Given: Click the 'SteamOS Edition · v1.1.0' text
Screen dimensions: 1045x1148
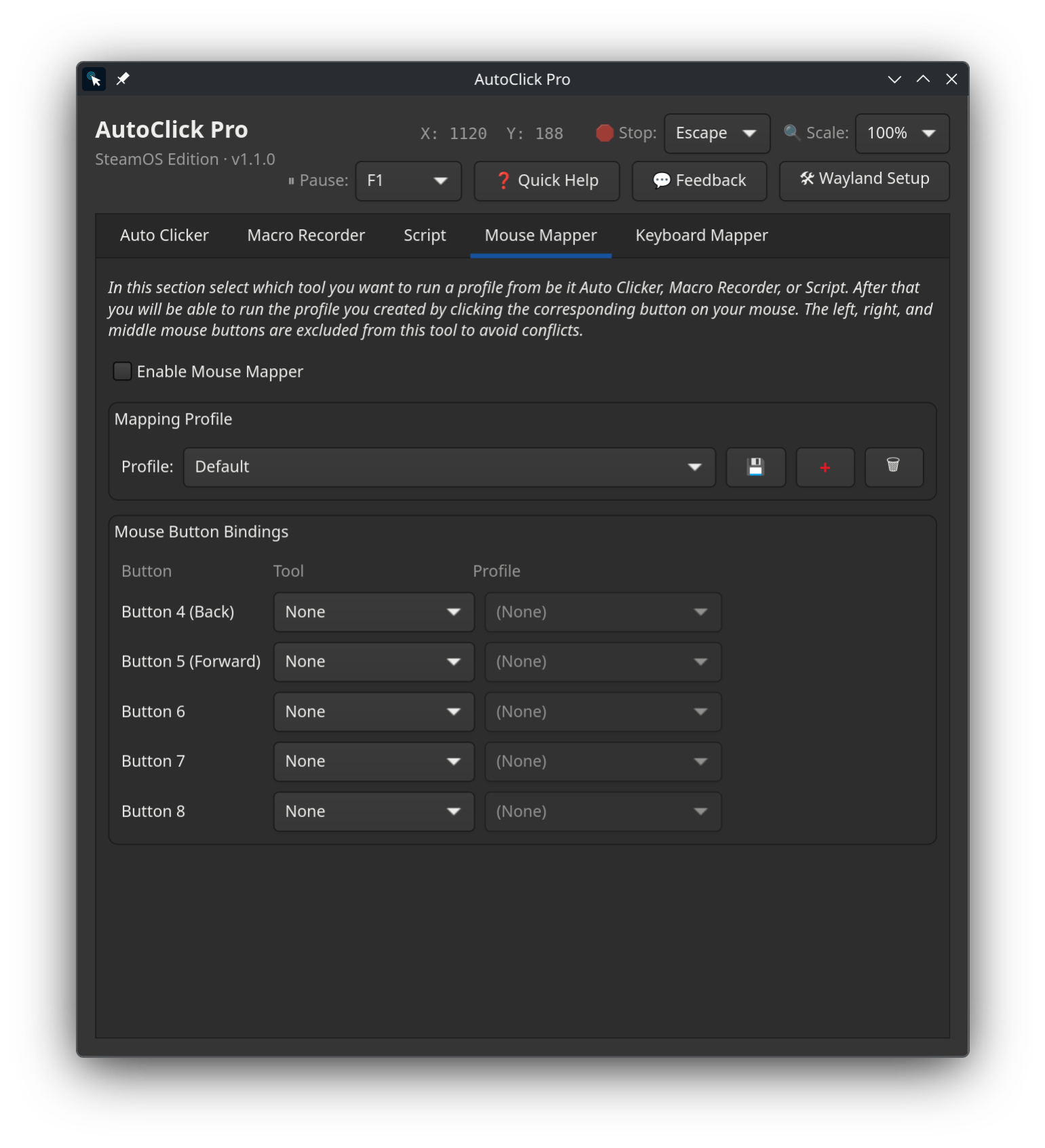Looking at the screenshot, I should 185,159.
